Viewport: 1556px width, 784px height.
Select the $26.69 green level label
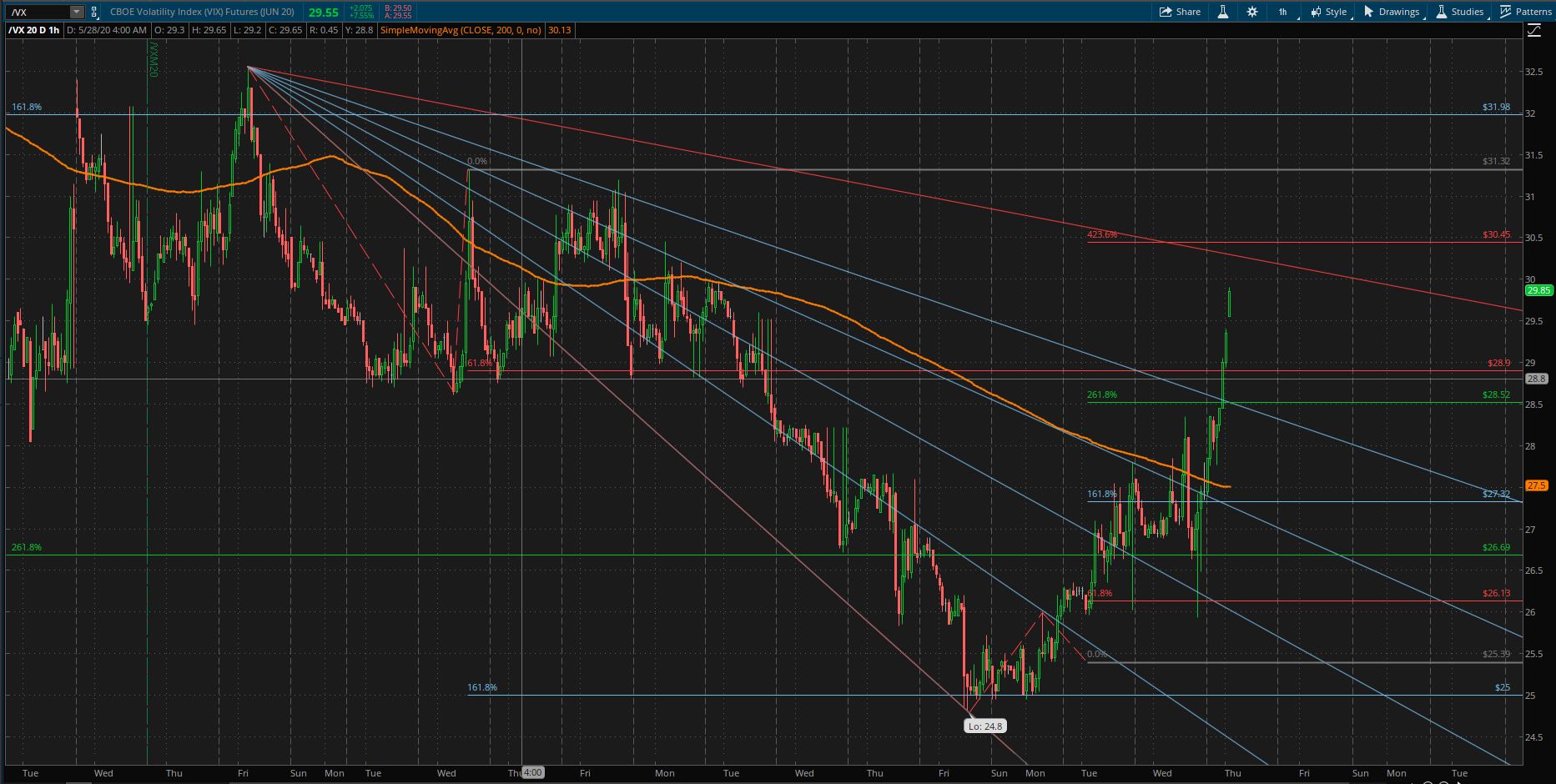pyautogui.click(x=1497, y=547)
